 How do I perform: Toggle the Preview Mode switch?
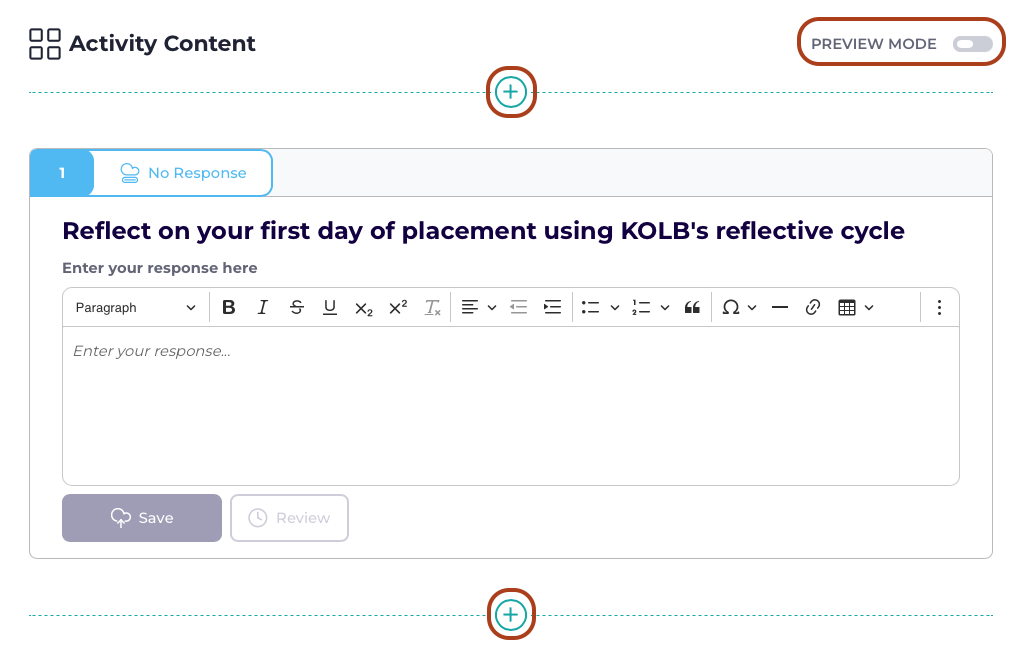(x=972, y=43)
